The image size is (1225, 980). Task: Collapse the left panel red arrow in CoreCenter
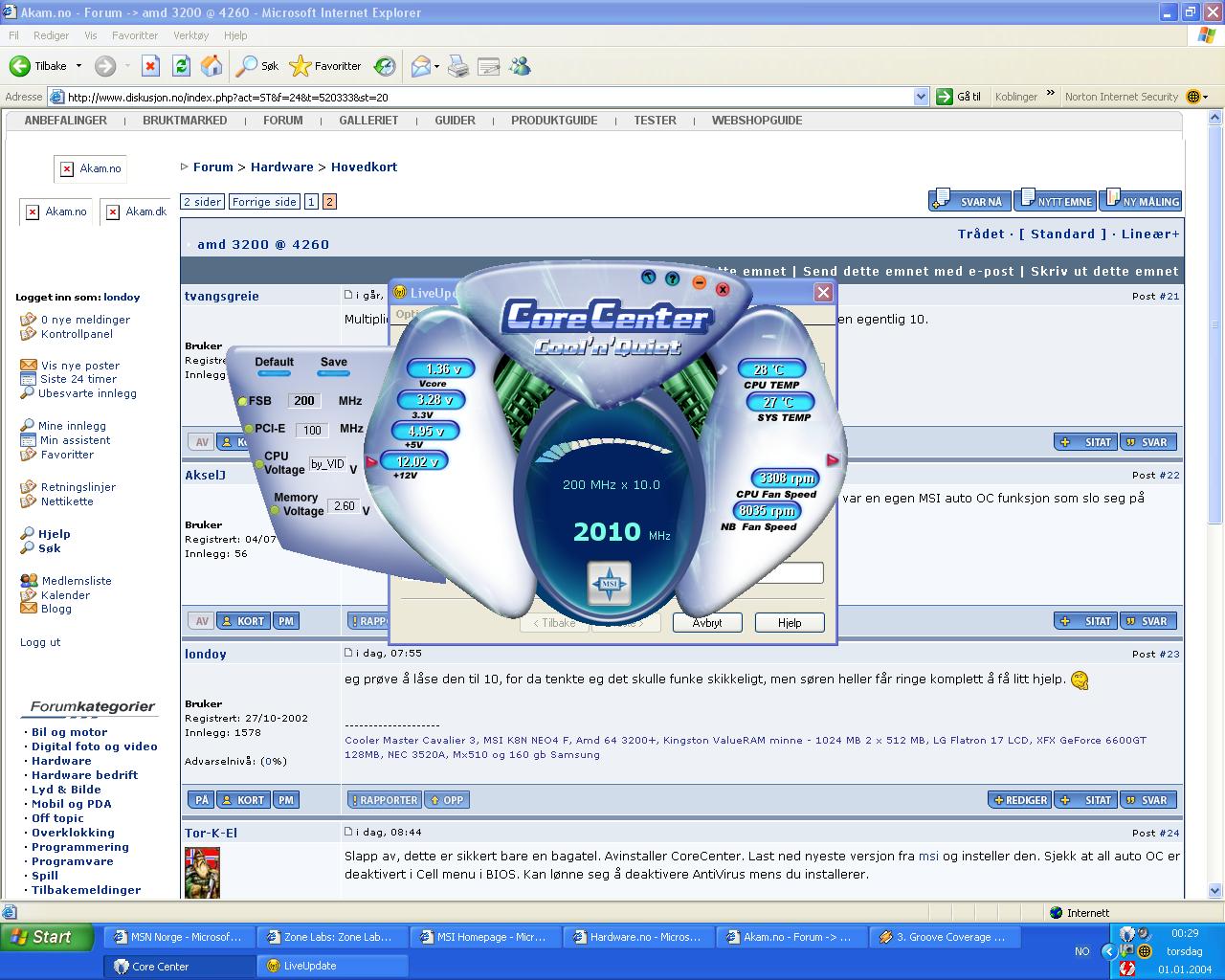click(x=371, y=462)
